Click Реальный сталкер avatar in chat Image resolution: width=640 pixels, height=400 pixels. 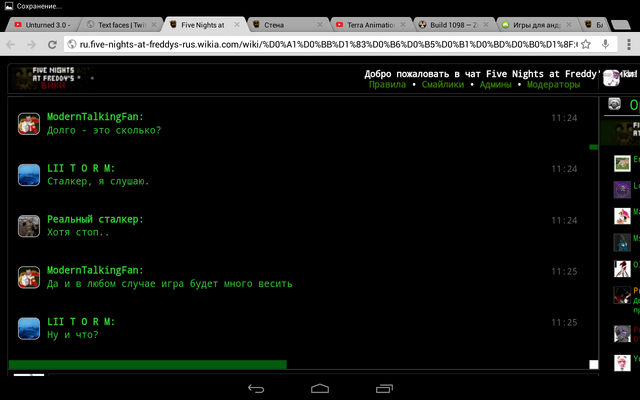[29, 226]
